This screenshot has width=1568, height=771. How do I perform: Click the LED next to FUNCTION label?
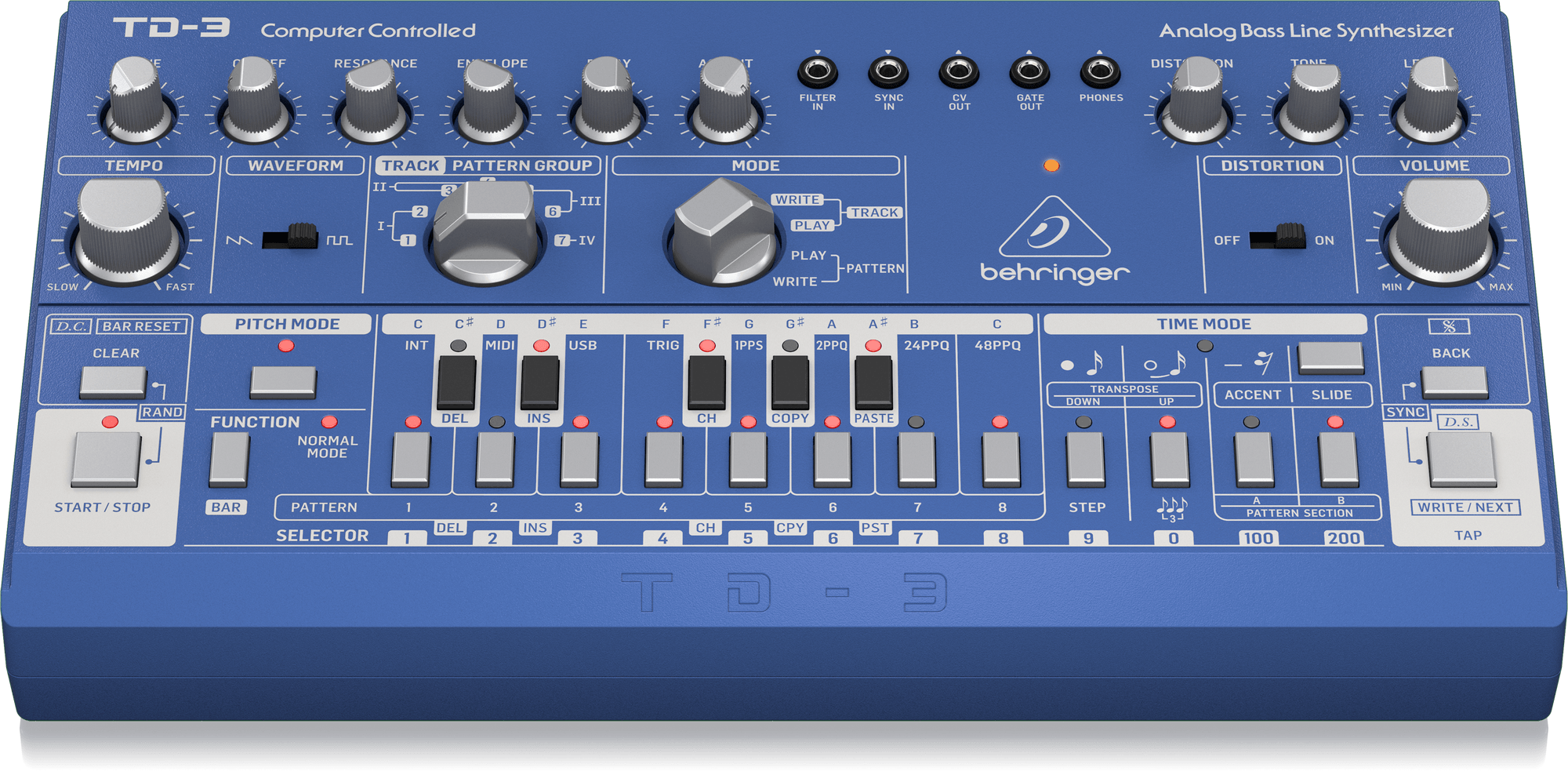pyautogui.click(x=329, y=422)
